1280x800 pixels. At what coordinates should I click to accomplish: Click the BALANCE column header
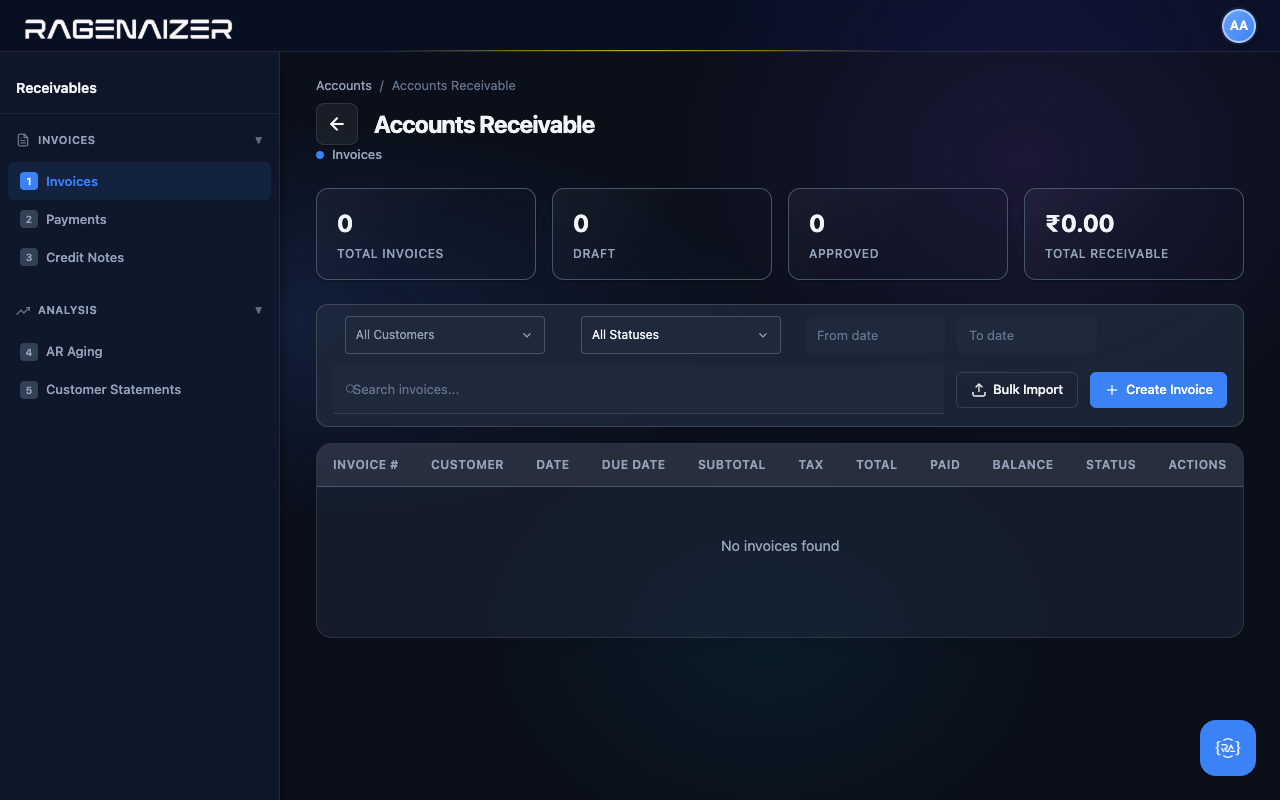(1023, 465)
